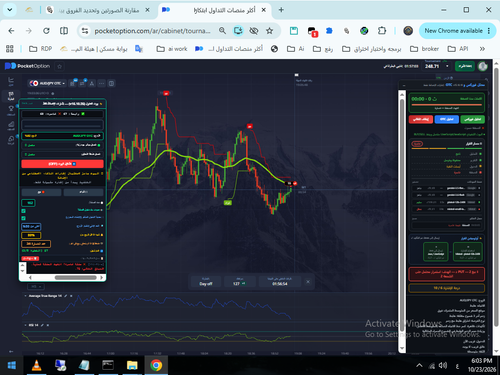Open the ai work bookmarks folder
Viewport: 500px width, 375px height.
(x=172, y=49)
